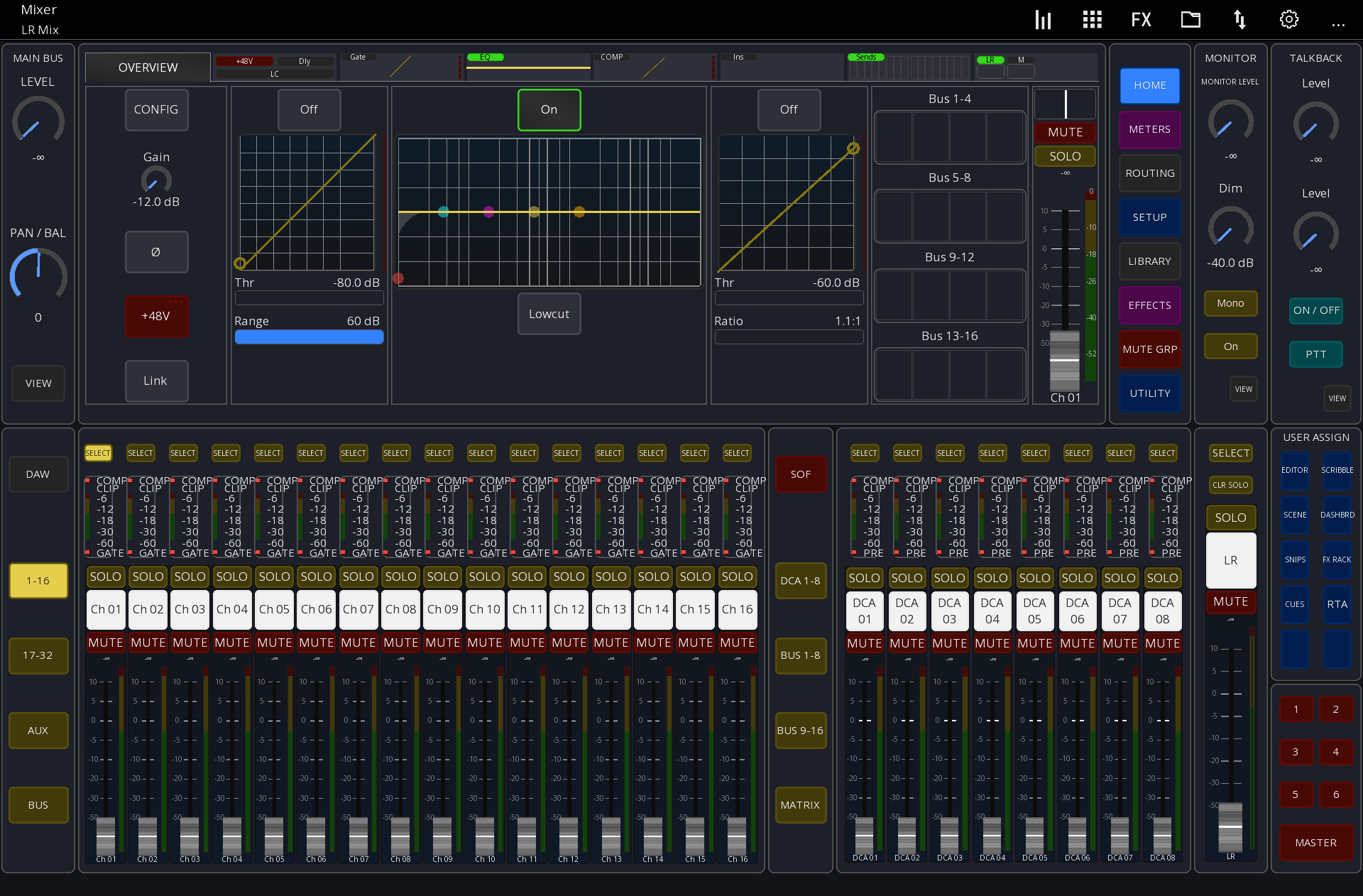Turn the gate on via its Off button
This screenshot has width=1363, height=896.
[310, 110]
